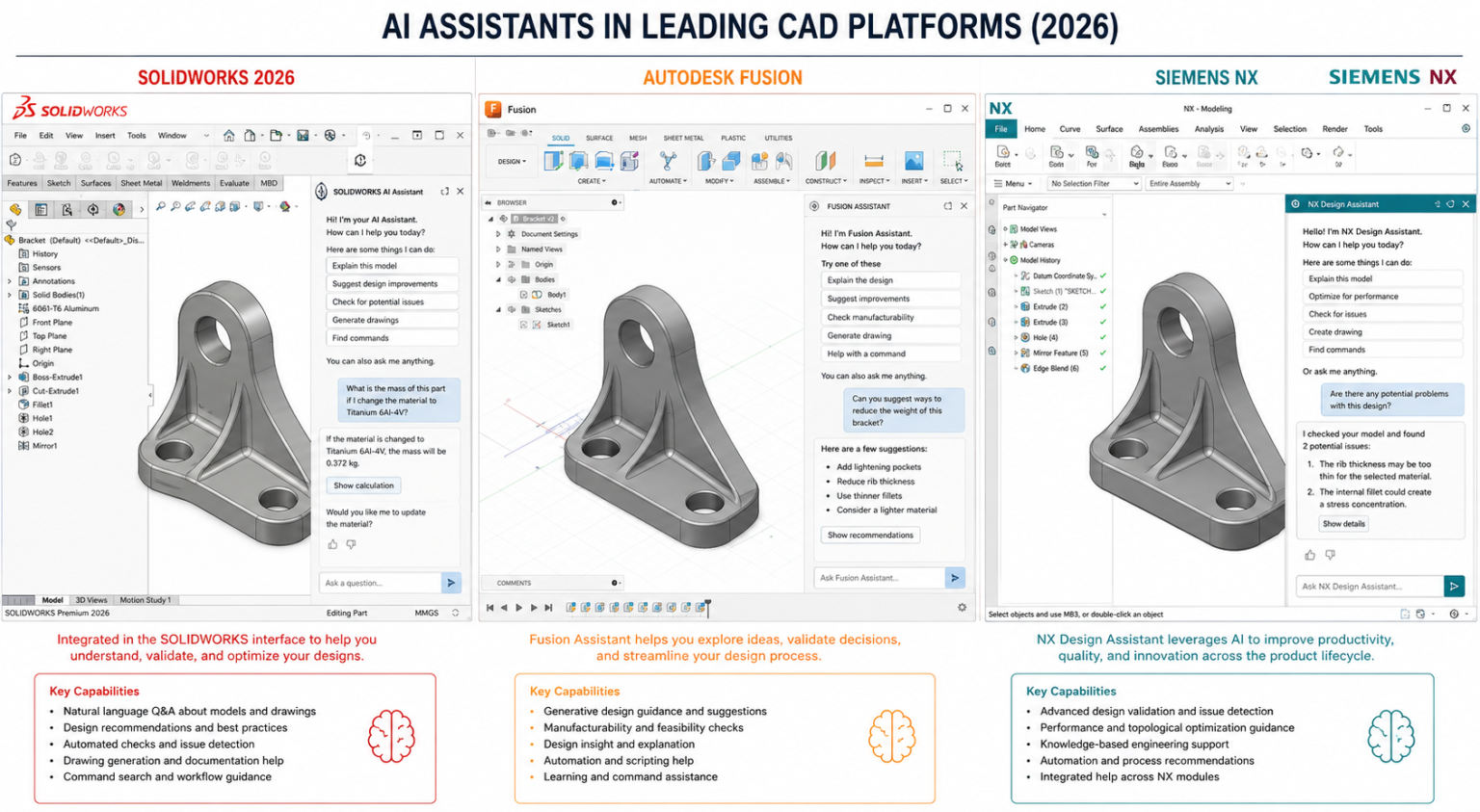The width and height of the screenshot is (1480, 812).
Task: Open Fusion timeline settings gear
Action: (x=962, y=608)
